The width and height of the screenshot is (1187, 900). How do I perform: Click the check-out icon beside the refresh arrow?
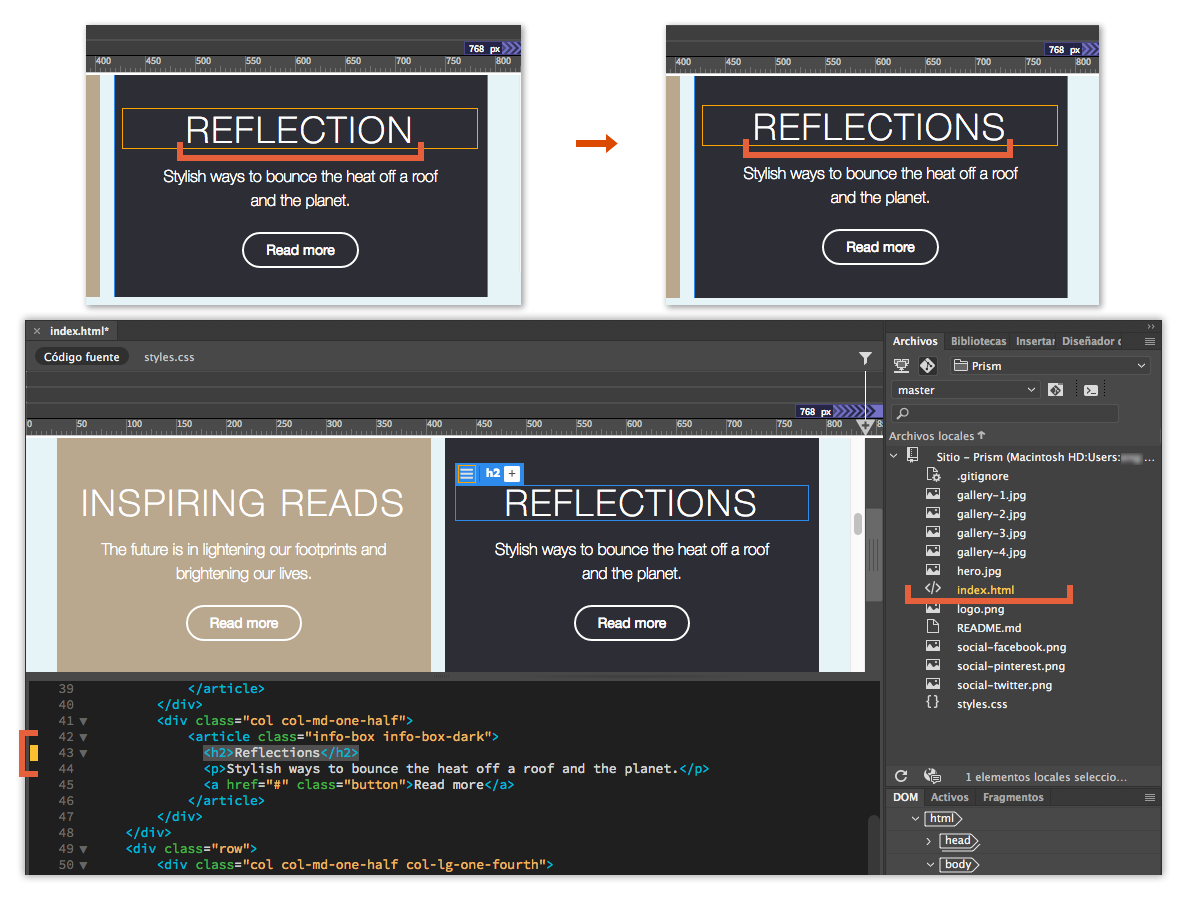click(932, 776)
